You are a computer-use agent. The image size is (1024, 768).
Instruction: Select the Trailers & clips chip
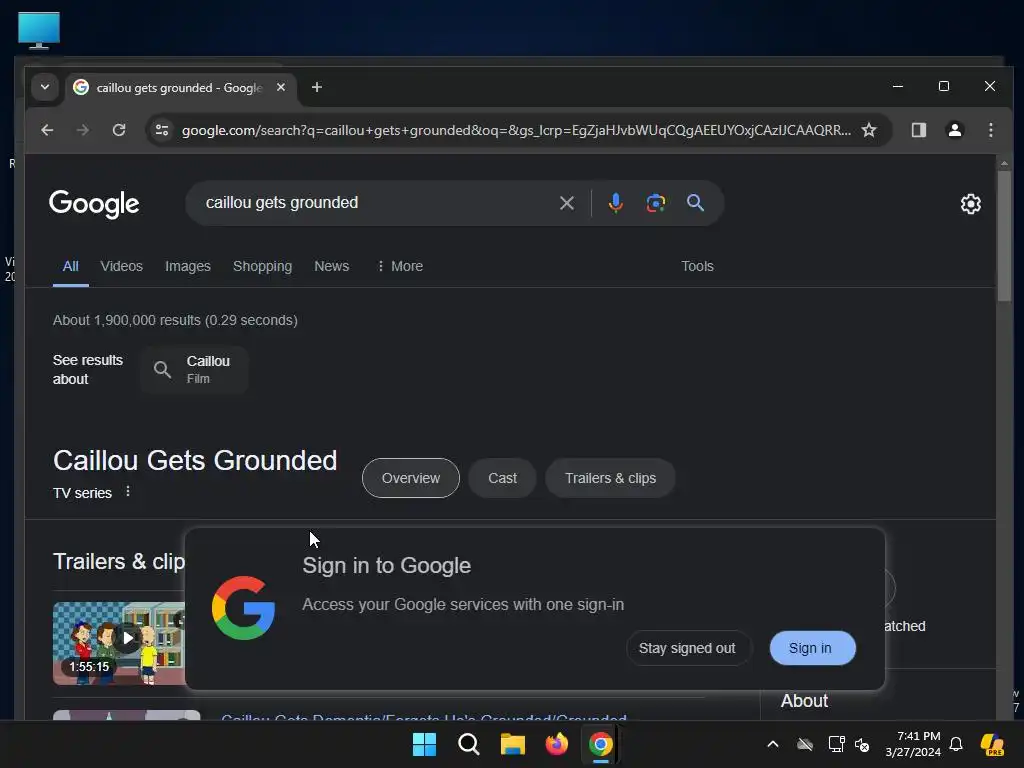click(610, 478)
